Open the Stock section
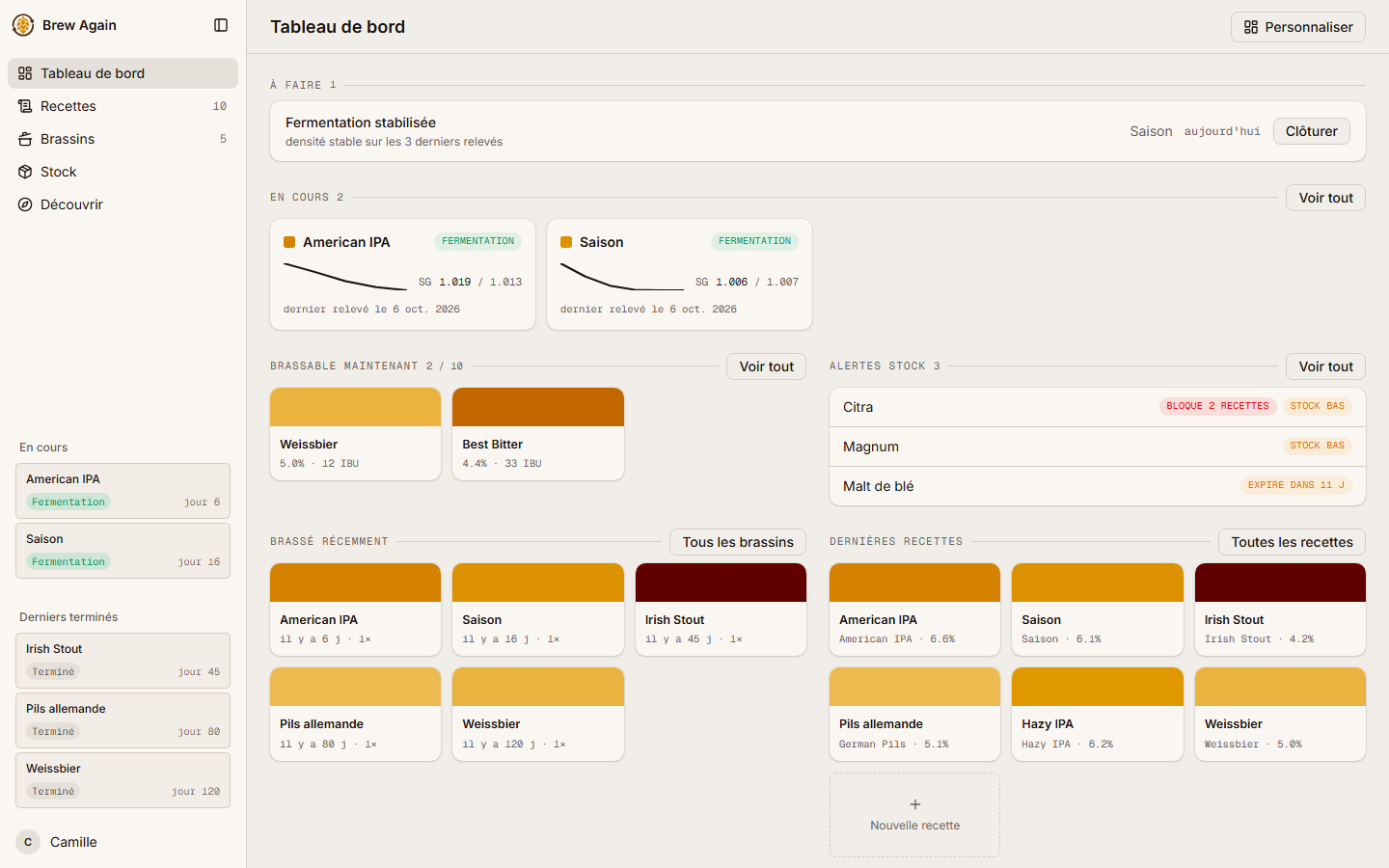 click(x=123, y=172)
